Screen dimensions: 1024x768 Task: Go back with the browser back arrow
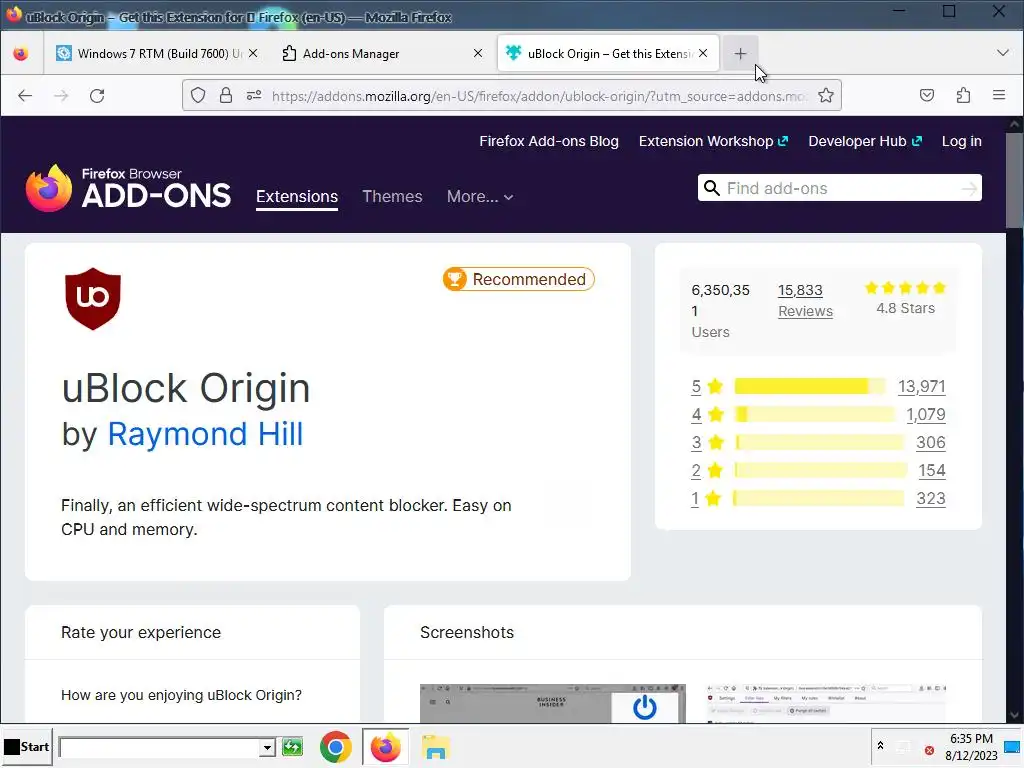pos(25,96)
